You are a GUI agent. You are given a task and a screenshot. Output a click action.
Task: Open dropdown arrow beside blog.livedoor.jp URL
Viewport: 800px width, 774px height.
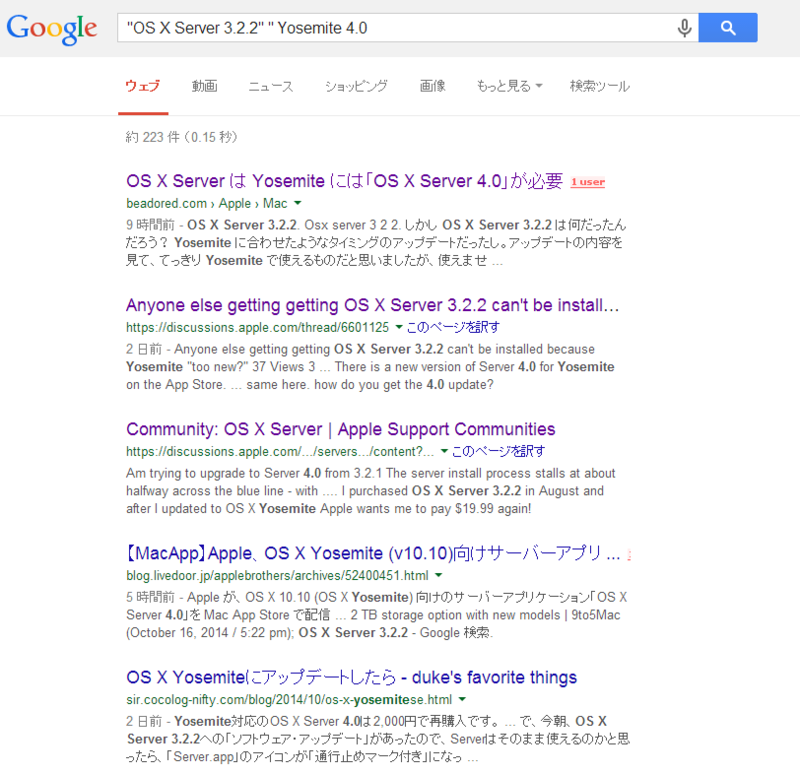(x=438, y=575)
